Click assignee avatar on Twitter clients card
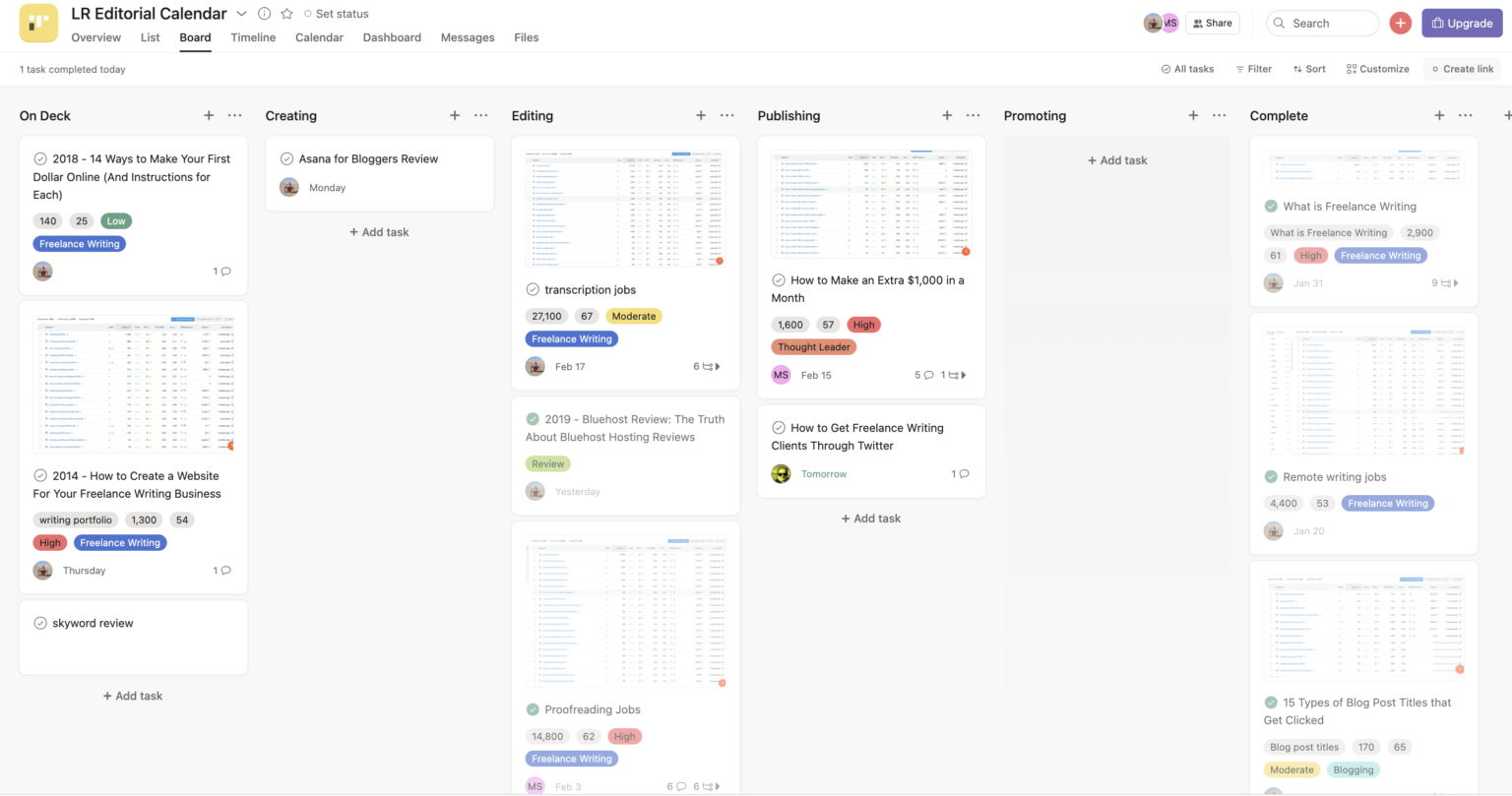This screenshot has height=796, width=1512. pos(781,473)
